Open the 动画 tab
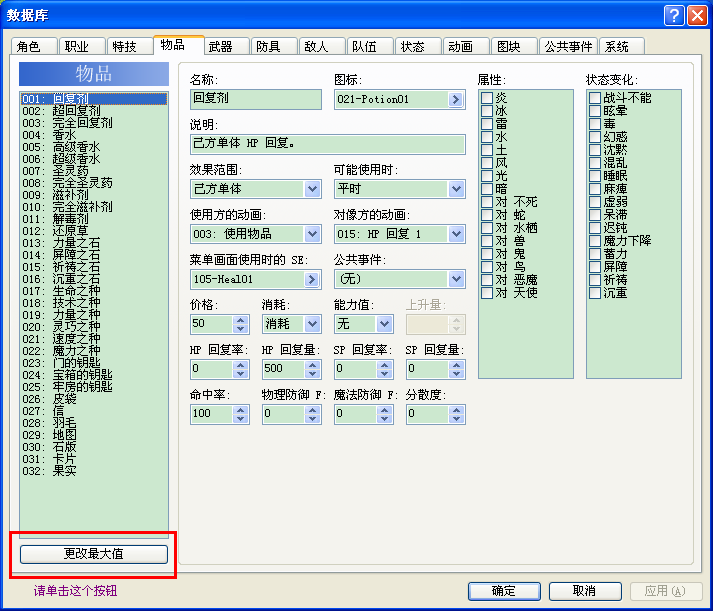The height and width of the screenshot is (611, 713). pos(466,46)
